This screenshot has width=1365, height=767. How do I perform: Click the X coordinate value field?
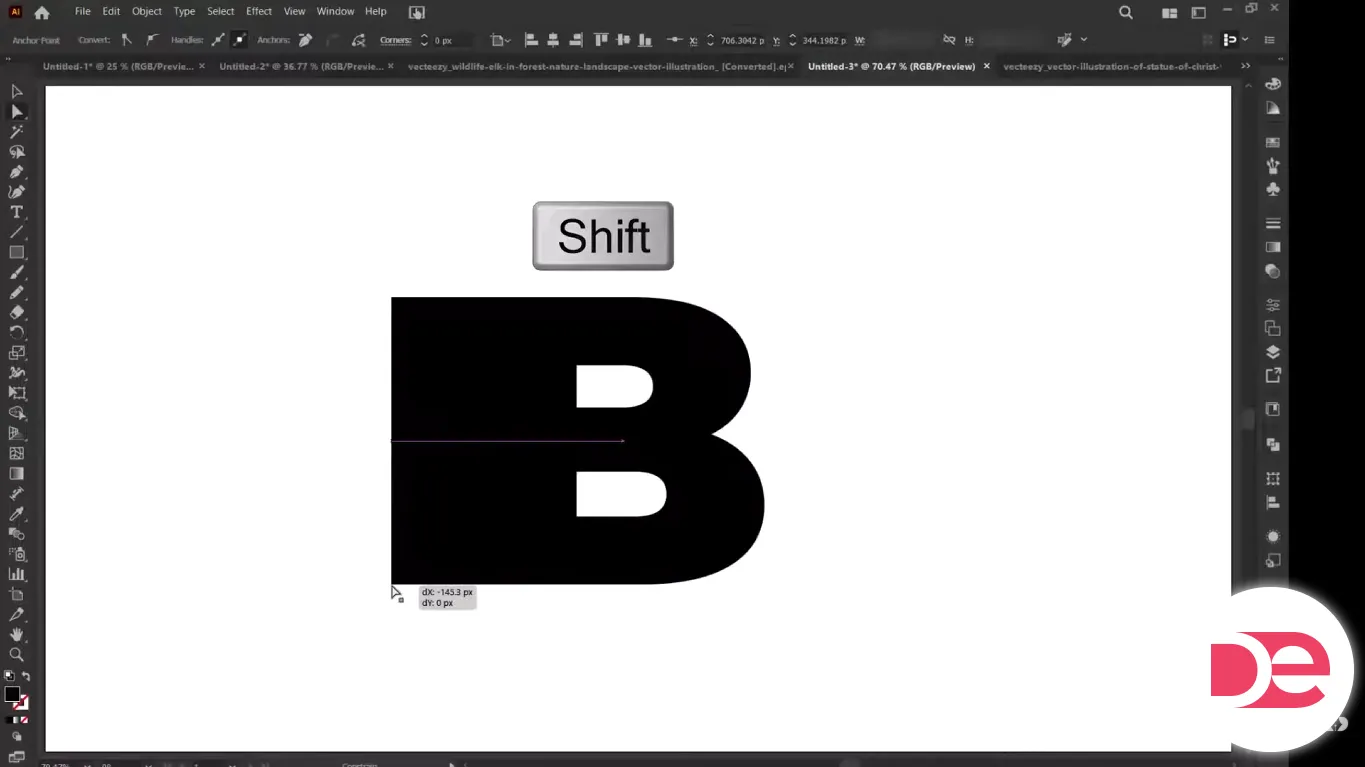pyautogui.click(x=742, y=40)
